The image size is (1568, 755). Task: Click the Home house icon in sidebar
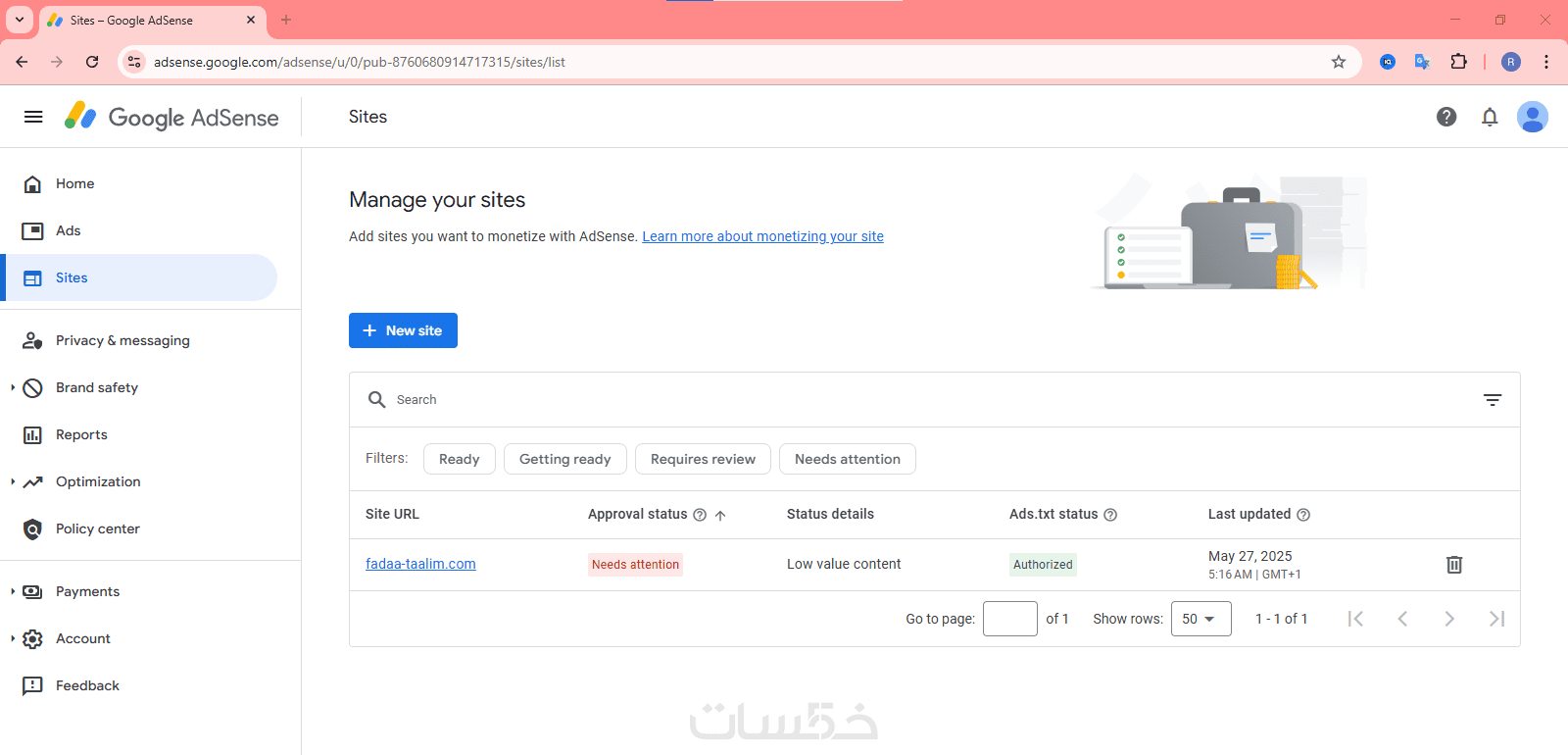[x=32, y=183]
